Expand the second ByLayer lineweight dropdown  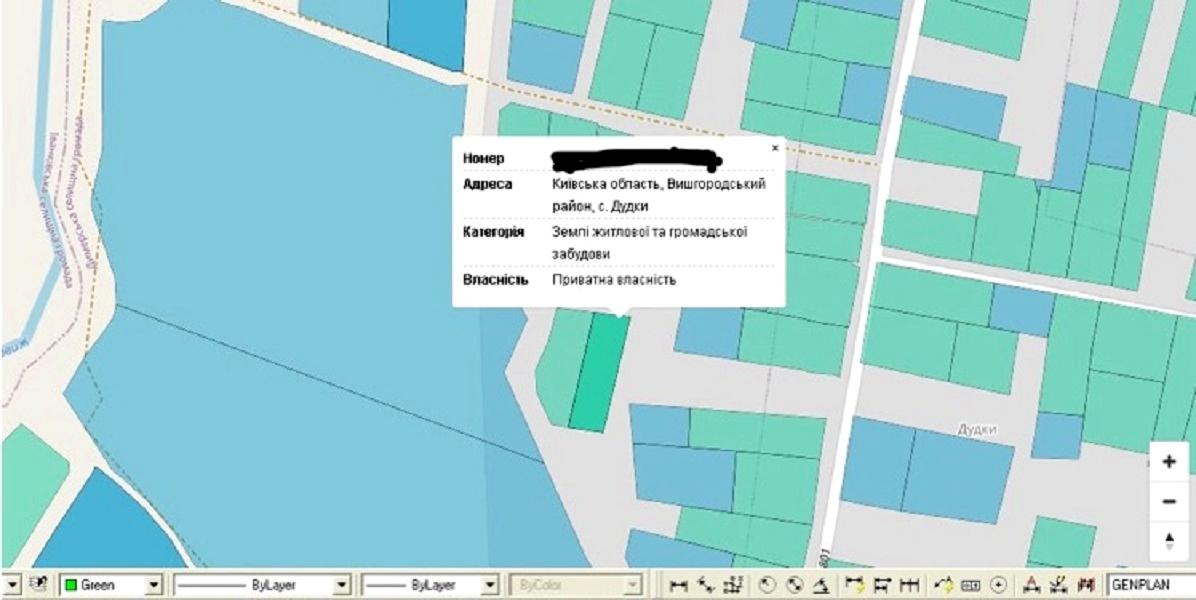click(490, 585)
